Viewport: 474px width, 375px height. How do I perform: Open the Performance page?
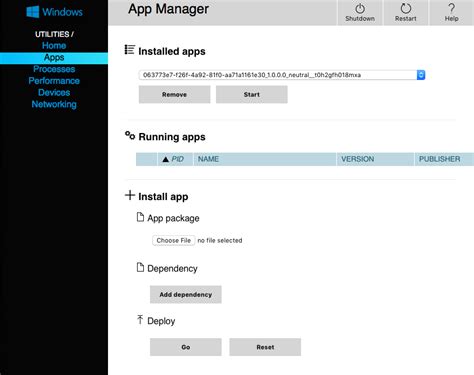[54, 81]
